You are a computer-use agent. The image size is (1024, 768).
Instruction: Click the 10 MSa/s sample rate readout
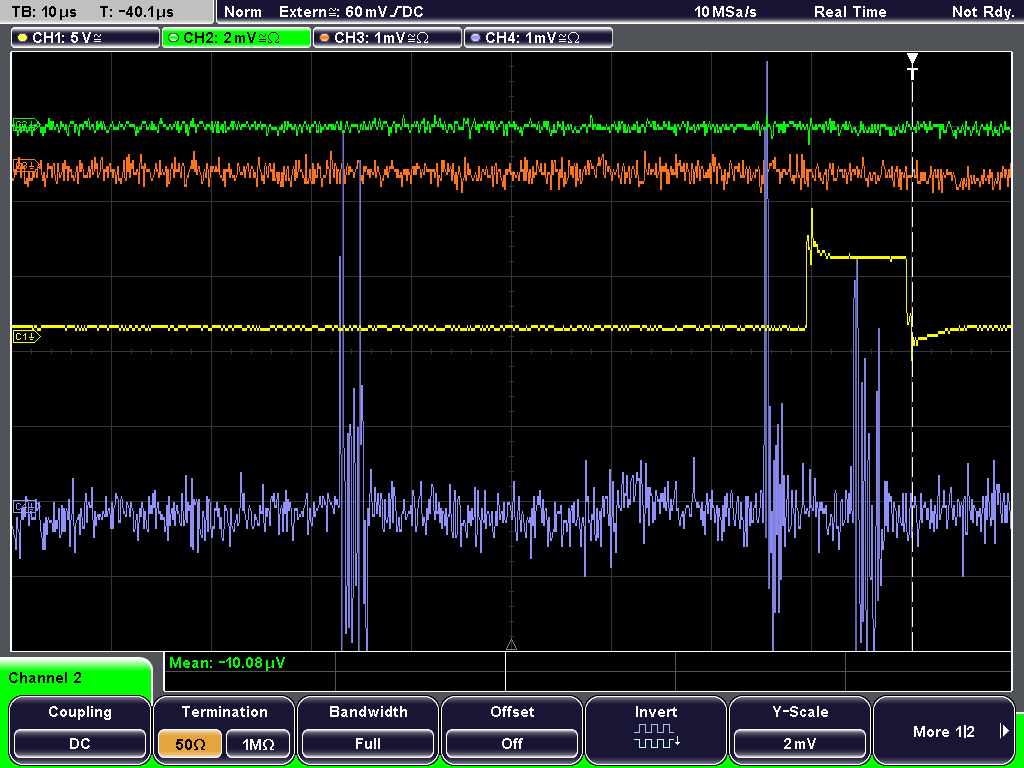tap(725, 12)
